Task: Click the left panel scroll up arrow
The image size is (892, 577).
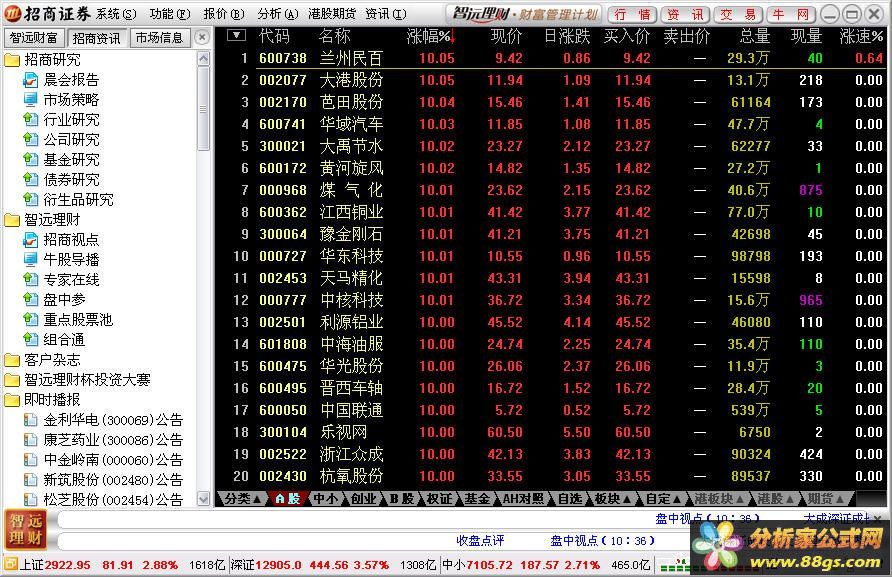Action: tap(203, 59)
